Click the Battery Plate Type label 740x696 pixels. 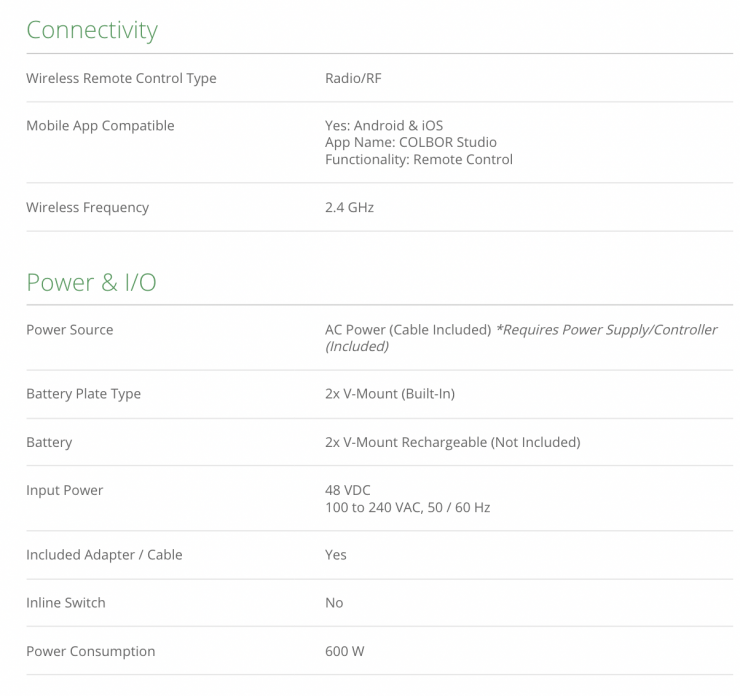[83, 394]
